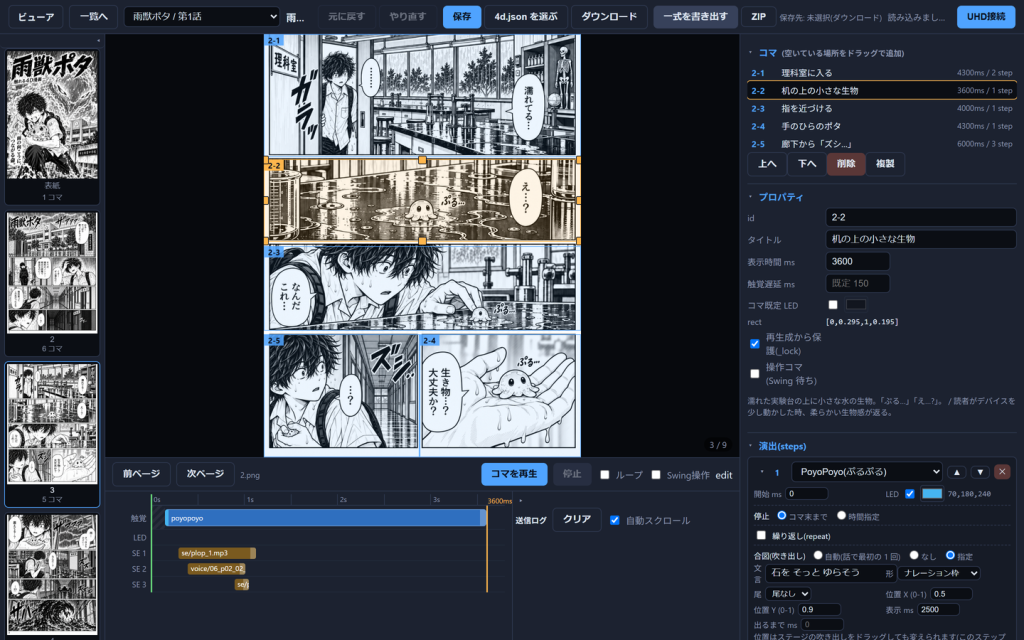Viewport: 1024px width, 640px height.
Task: Select the 自動(話で最初の1回) radio
Action: [x=818, y=556]
